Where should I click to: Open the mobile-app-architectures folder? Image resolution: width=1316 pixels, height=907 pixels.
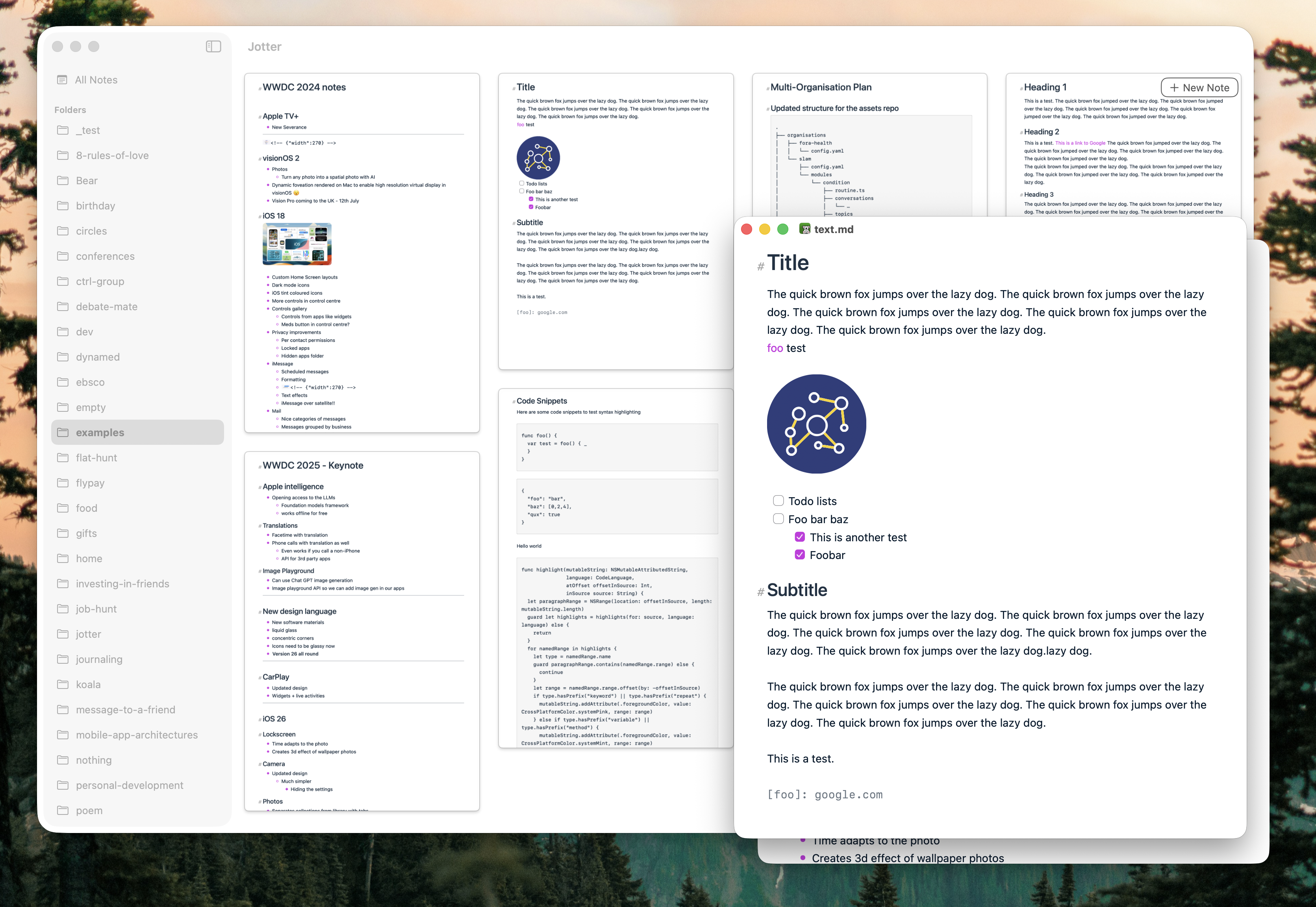136,735
